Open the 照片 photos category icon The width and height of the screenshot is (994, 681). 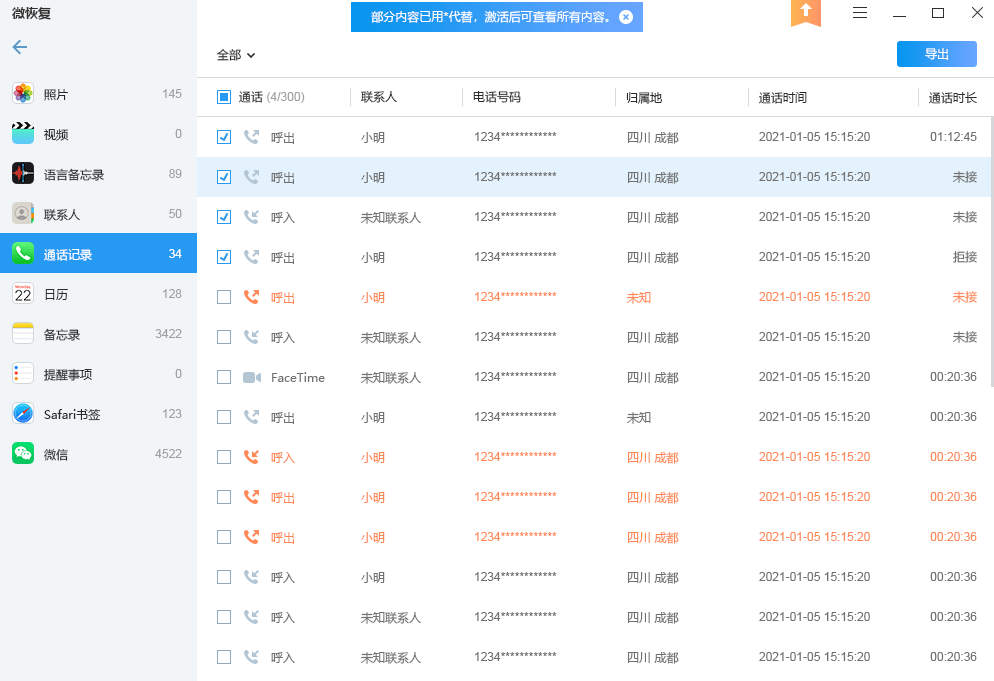click(23, 94)
